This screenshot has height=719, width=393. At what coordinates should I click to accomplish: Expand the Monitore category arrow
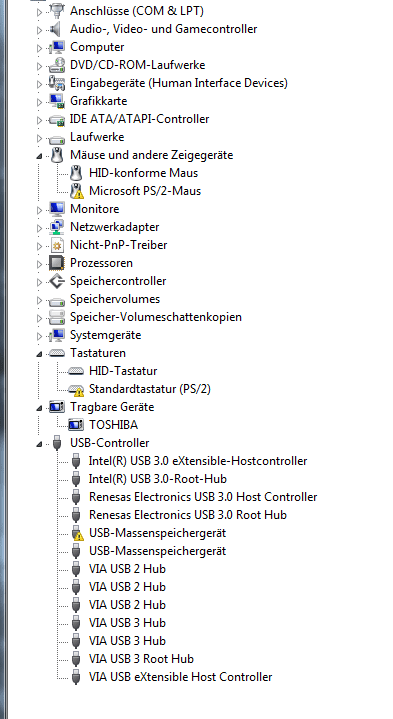[x=39, y=210]
